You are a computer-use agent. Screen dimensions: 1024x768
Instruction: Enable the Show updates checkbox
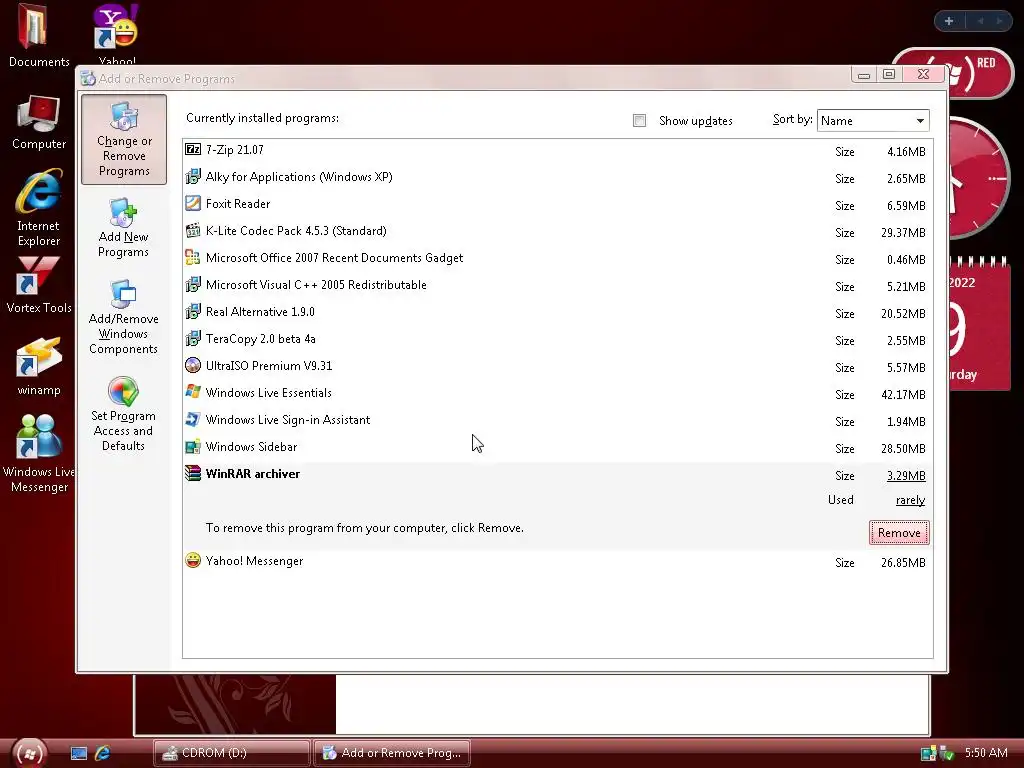tap(639, 120)
